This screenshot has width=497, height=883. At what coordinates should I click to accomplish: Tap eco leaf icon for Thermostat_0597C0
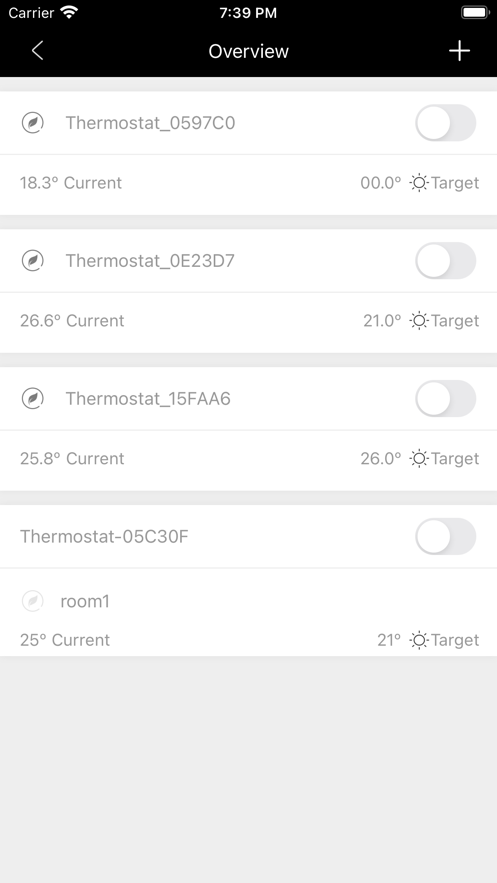33,123
